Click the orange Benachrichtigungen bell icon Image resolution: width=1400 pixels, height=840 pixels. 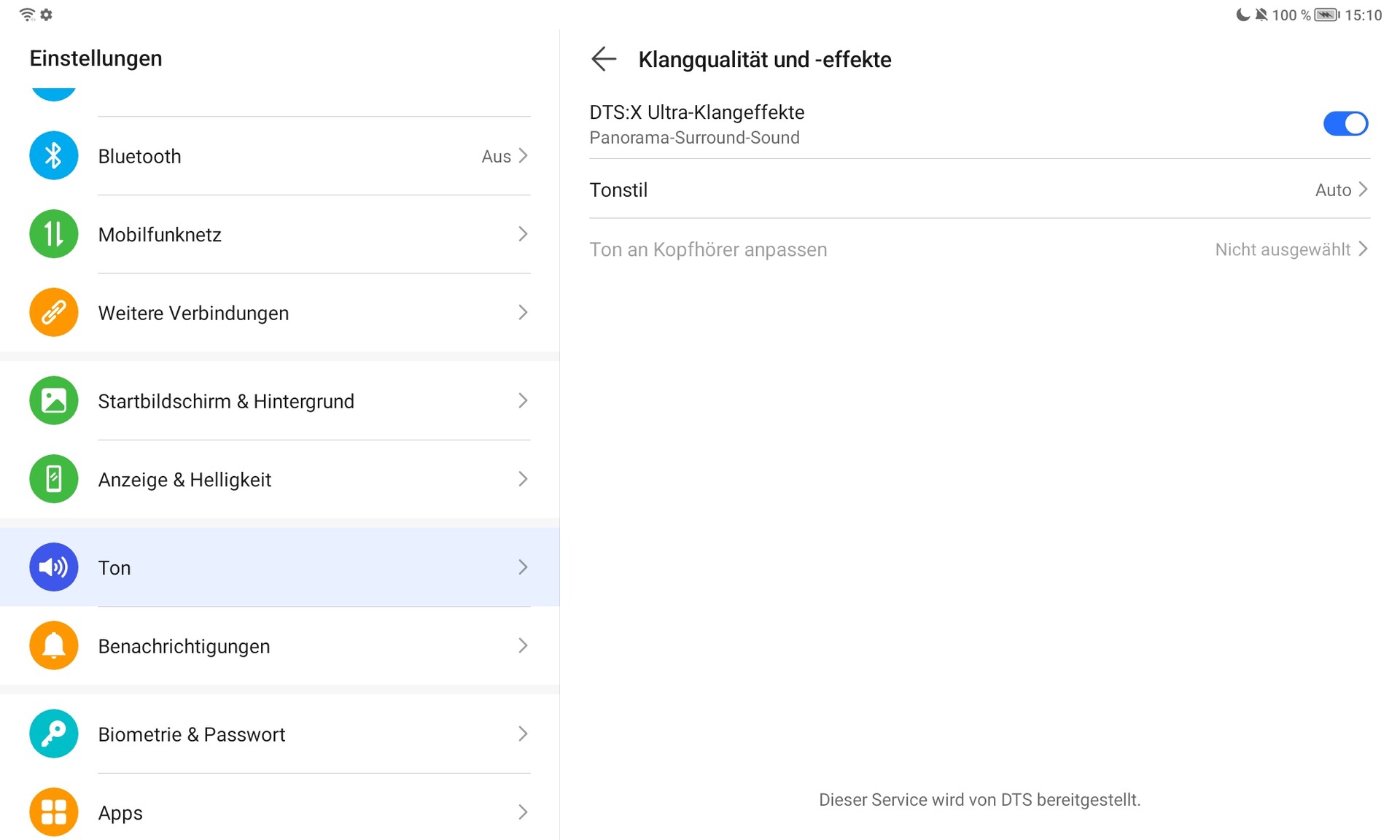[x=53, y=645]
